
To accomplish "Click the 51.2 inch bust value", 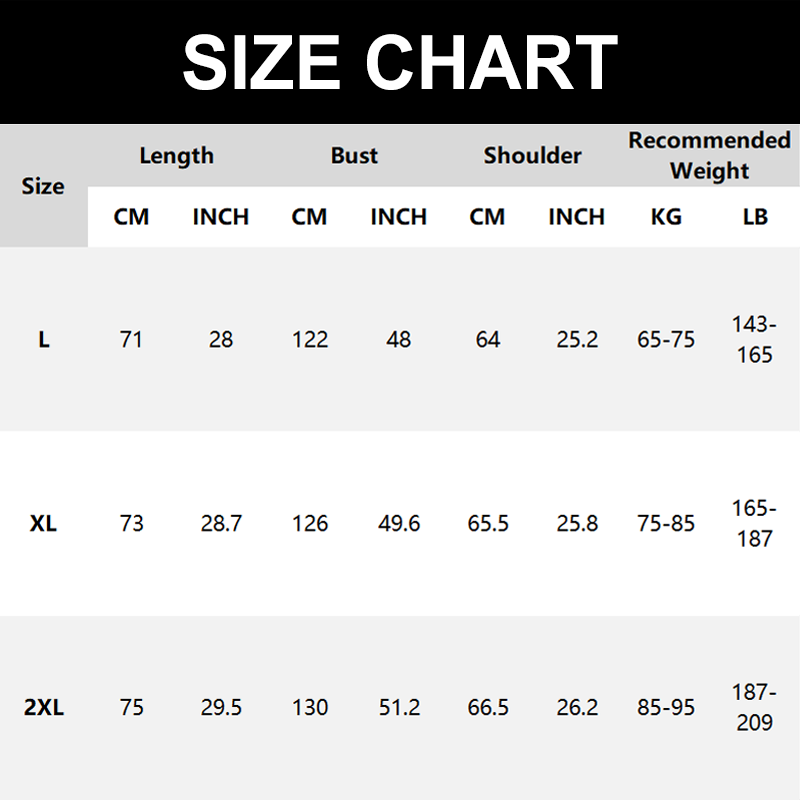I will 399,708.
